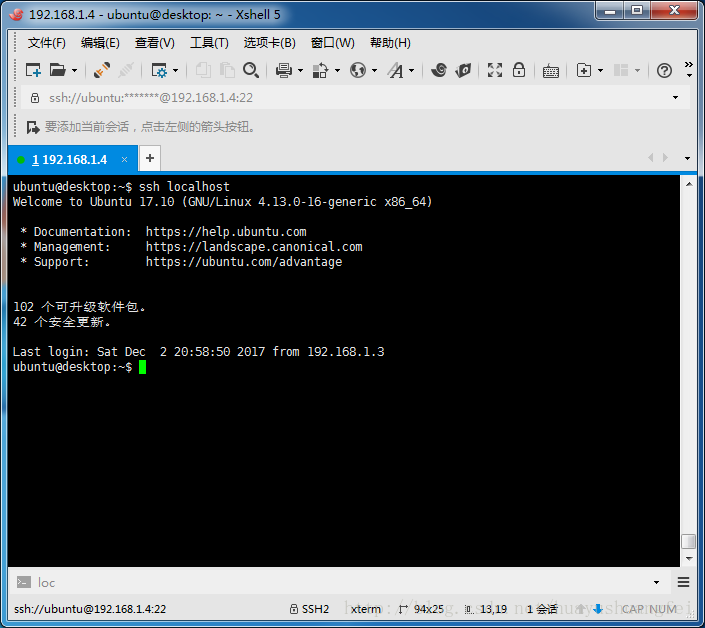The image size is (705, 628).
Task: Expand the Open folder dropdown arrow
Action: pos(74,71)
